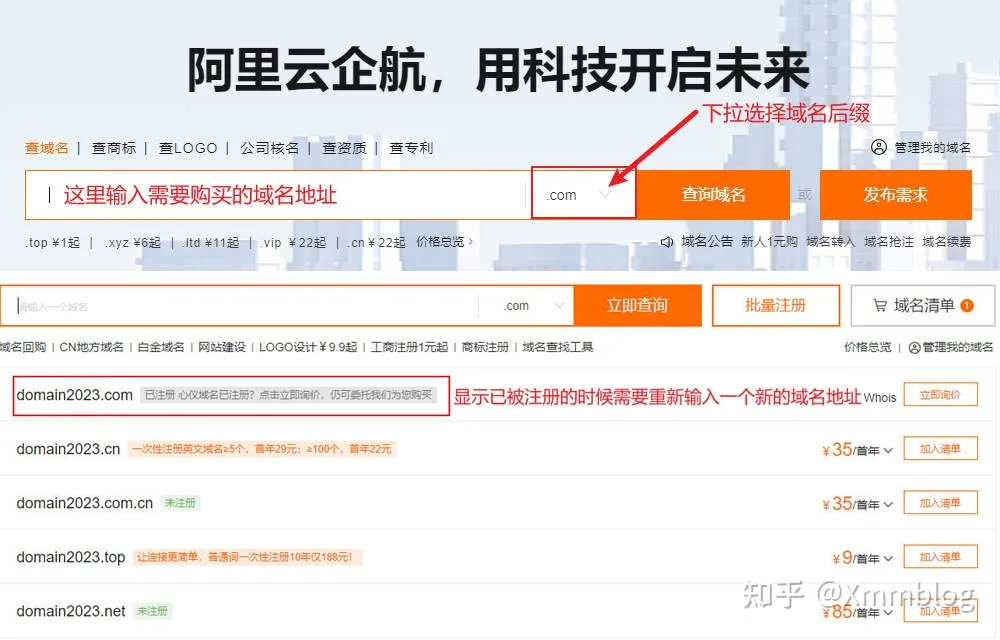Expand .com dropdown next to 立即查询

(x=533, y=306)
